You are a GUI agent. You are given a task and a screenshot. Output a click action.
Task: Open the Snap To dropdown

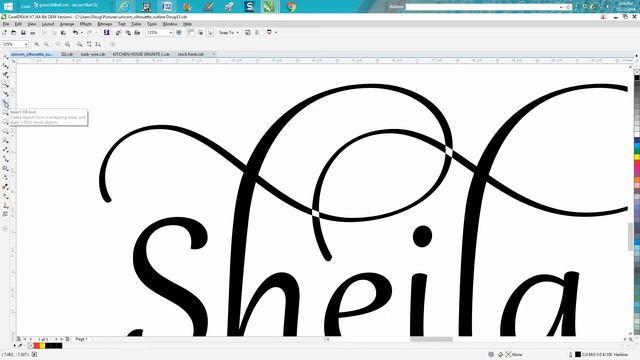pos(229,32)
